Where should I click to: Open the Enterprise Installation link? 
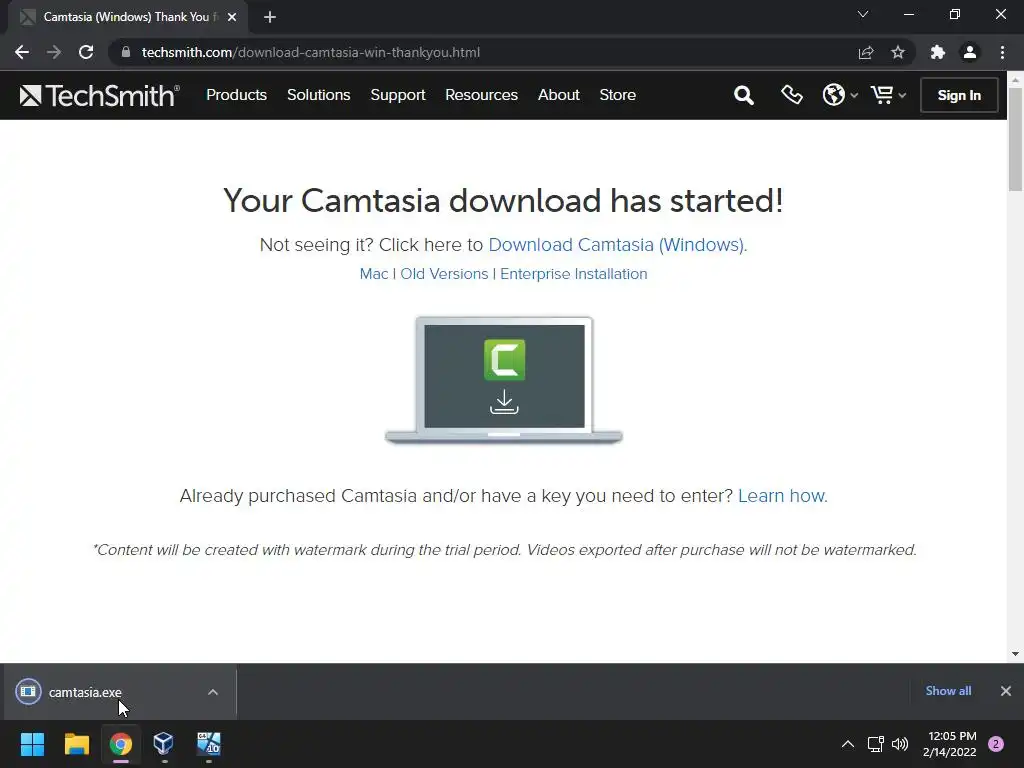[573, 274]
